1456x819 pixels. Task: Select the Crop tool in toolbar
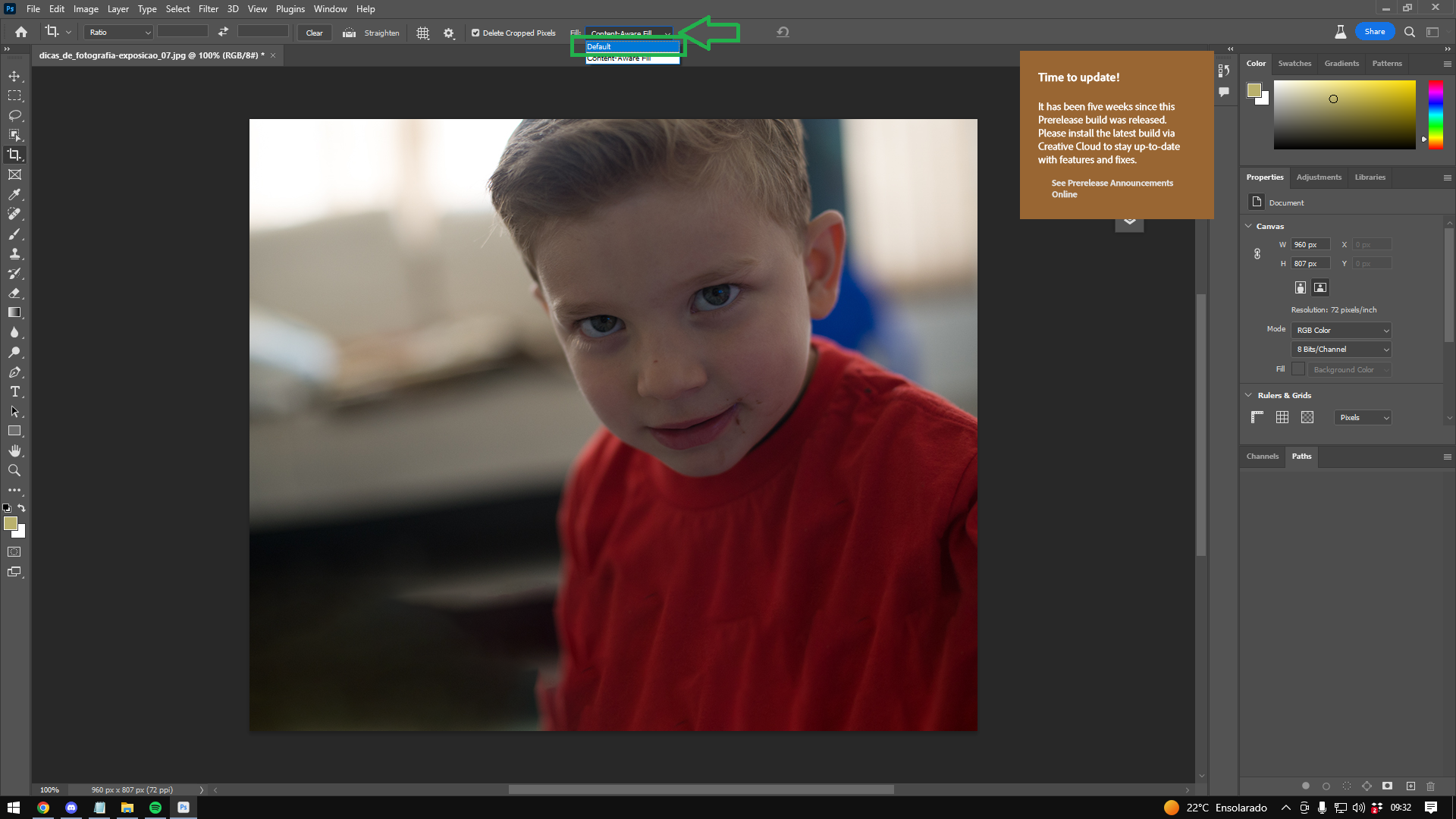14,155
